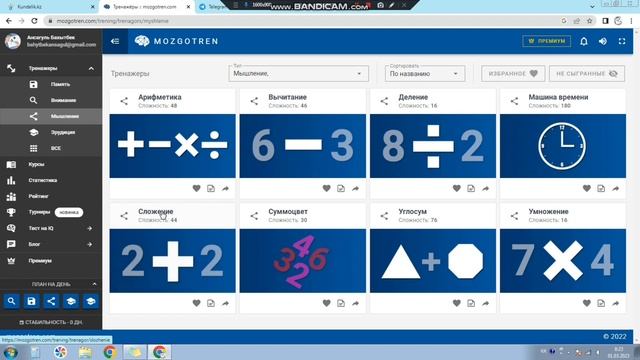The width and height of the screenshot is (640, 360).
Task: Switch to fullscreen mode with the expand icon
Action: (622, 41)
